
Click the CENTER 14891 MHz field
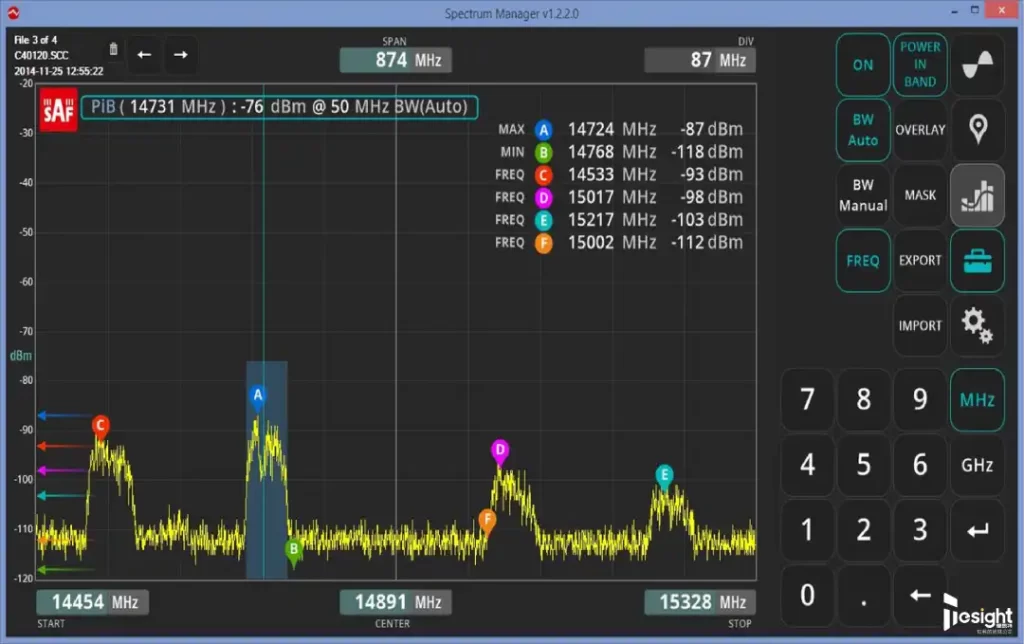pos(395,602)
